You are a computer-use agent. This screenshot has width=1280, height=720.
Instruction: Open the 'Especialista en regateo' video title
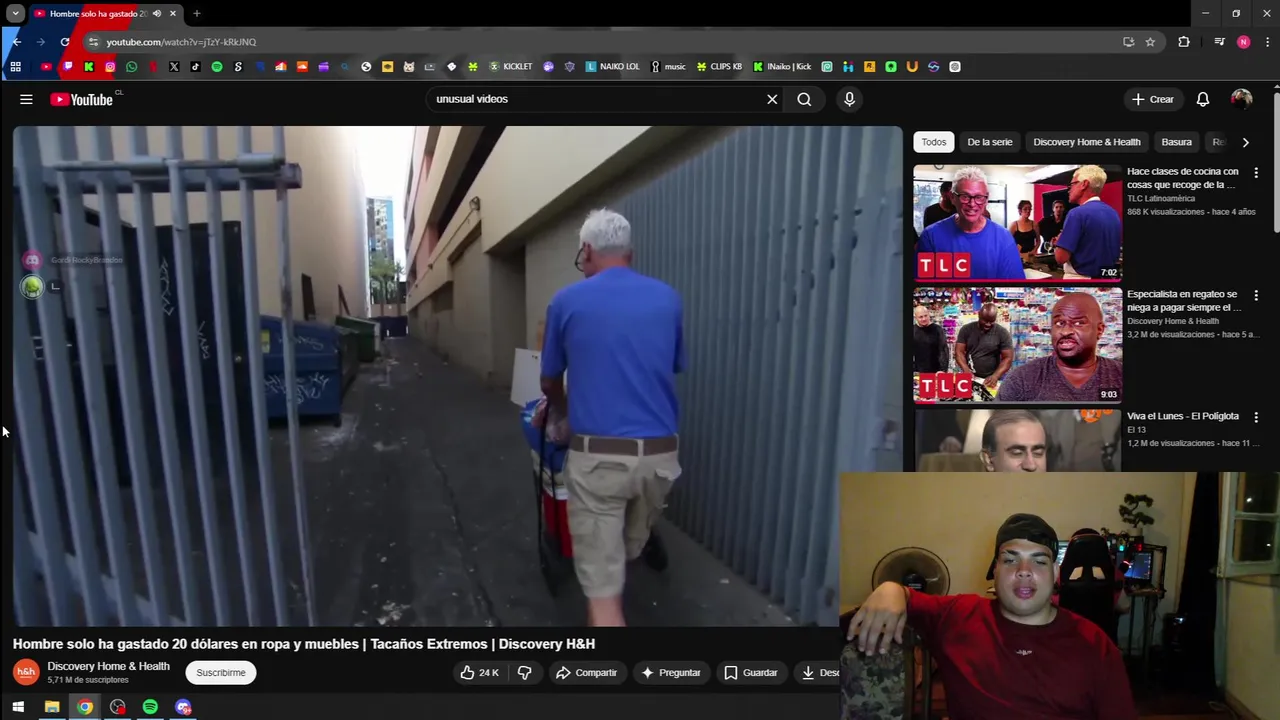[x=1183, y=301]
